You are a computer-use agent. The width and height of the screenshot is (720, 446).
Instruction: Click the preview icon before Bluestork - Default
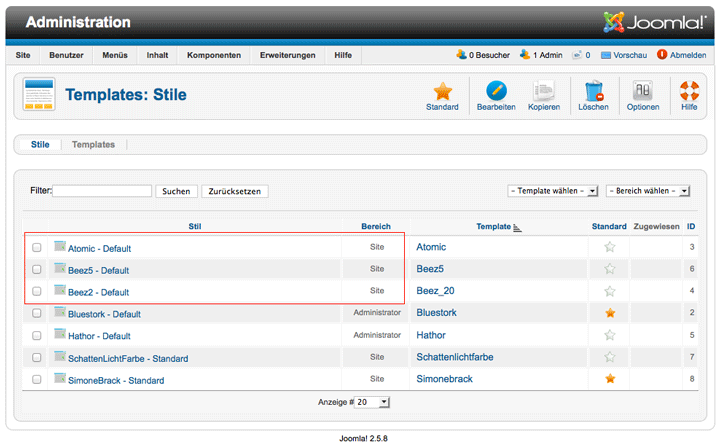(60, 312)
